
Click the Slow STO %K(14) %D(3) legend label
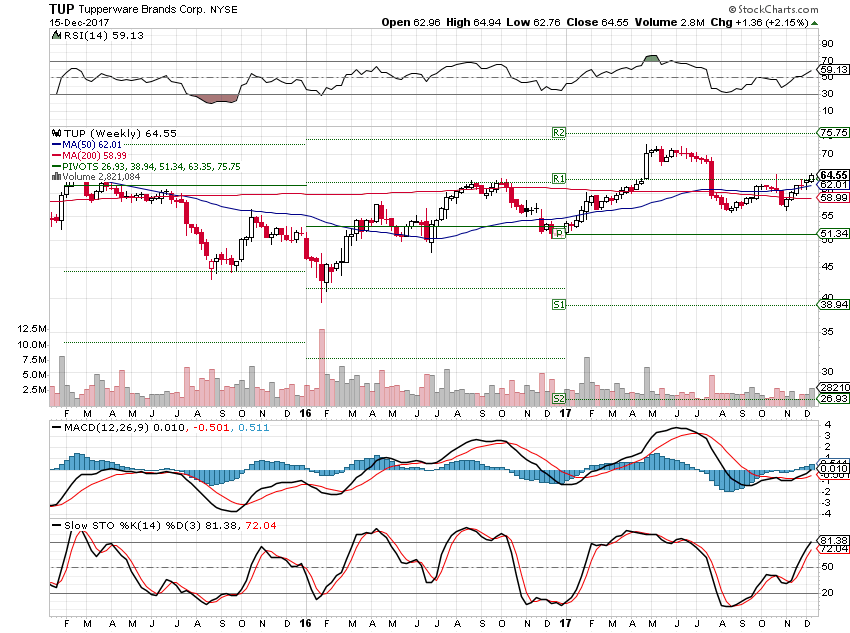133,525
